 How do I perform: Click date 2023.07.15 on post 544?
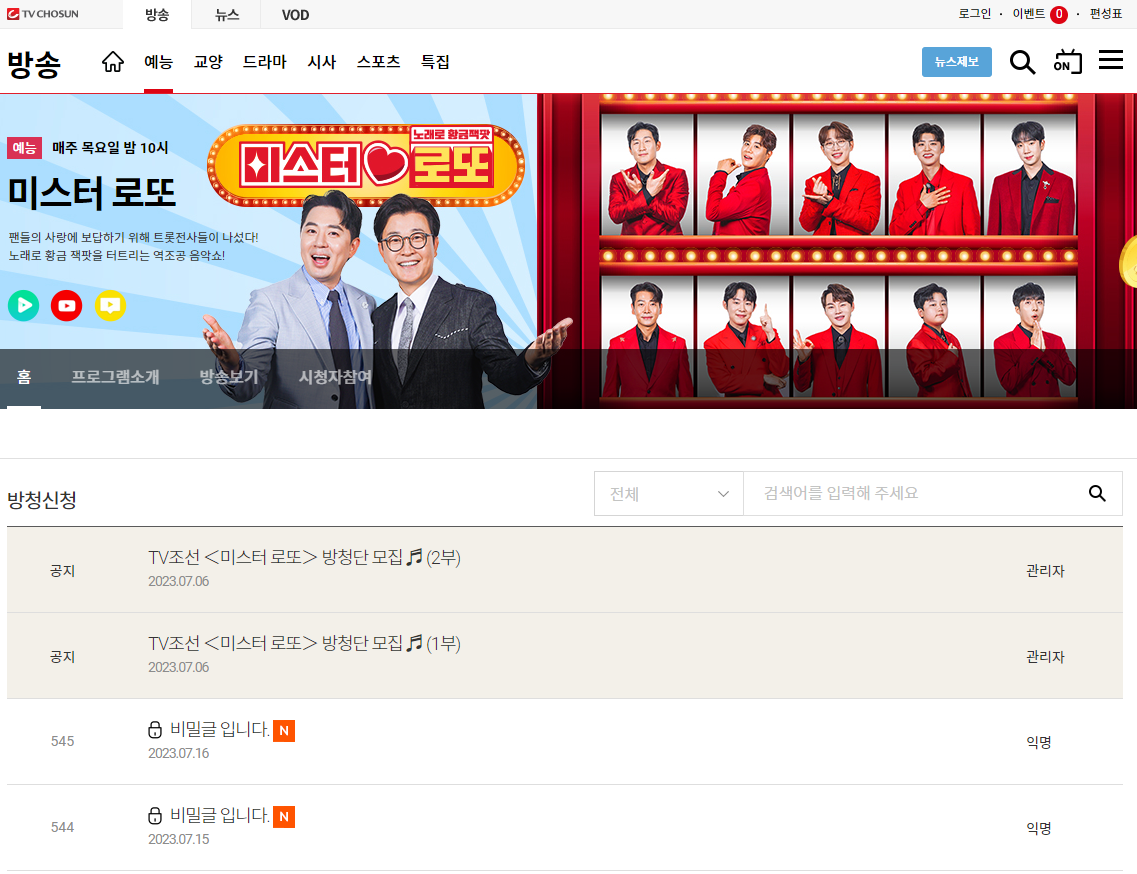178,839
